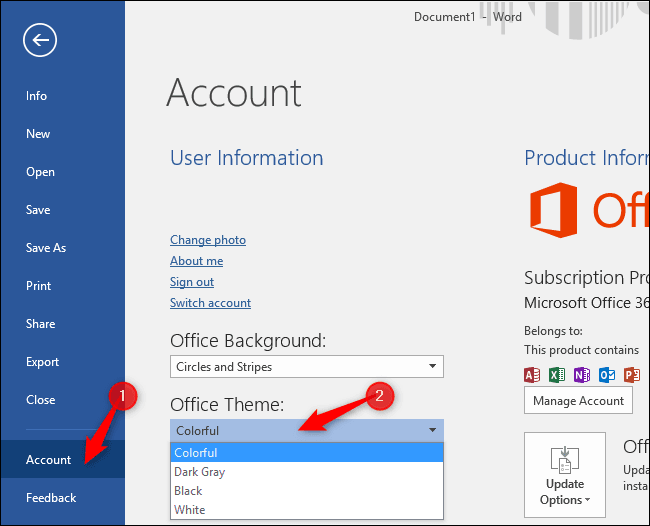Click the Access app icon
The width and height of the screenshot is (650, 526).
pos(532,375)
